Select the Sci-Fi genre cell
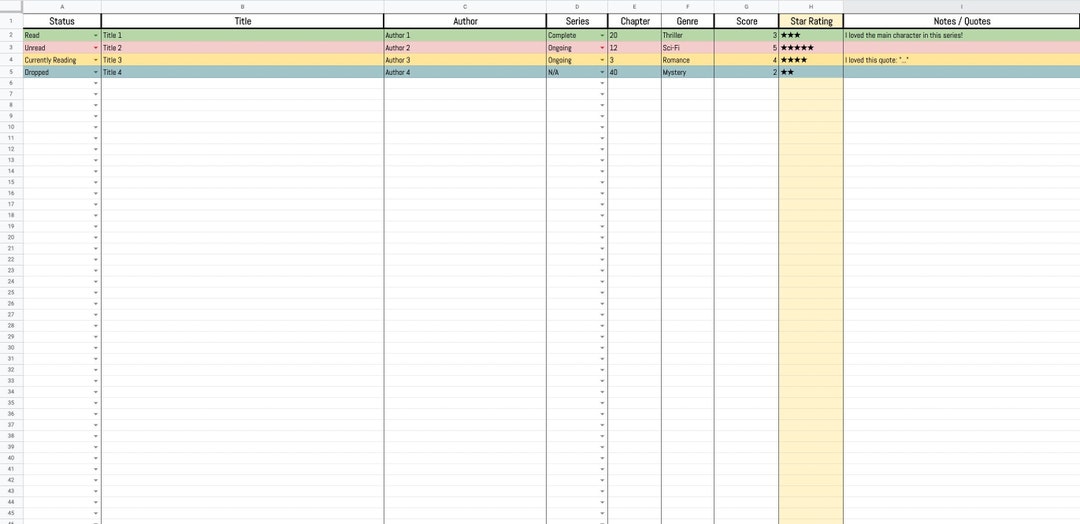Screen dimensions: 1080x524 click(687, 48)
